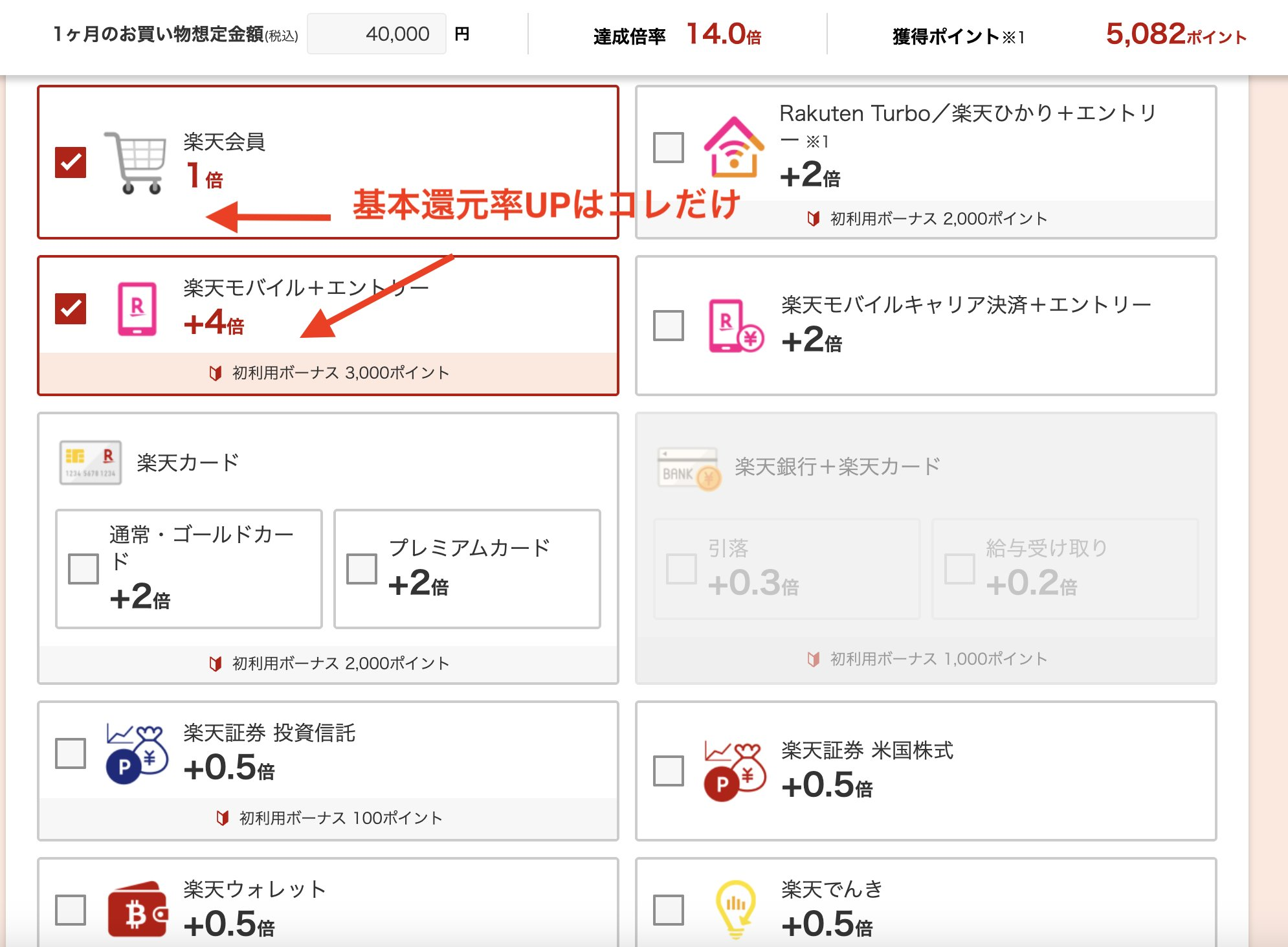Click the shopping cart icon for 楽天会員
The height and width of the screenshot is (947, 1288).
(x=135, y=162)
